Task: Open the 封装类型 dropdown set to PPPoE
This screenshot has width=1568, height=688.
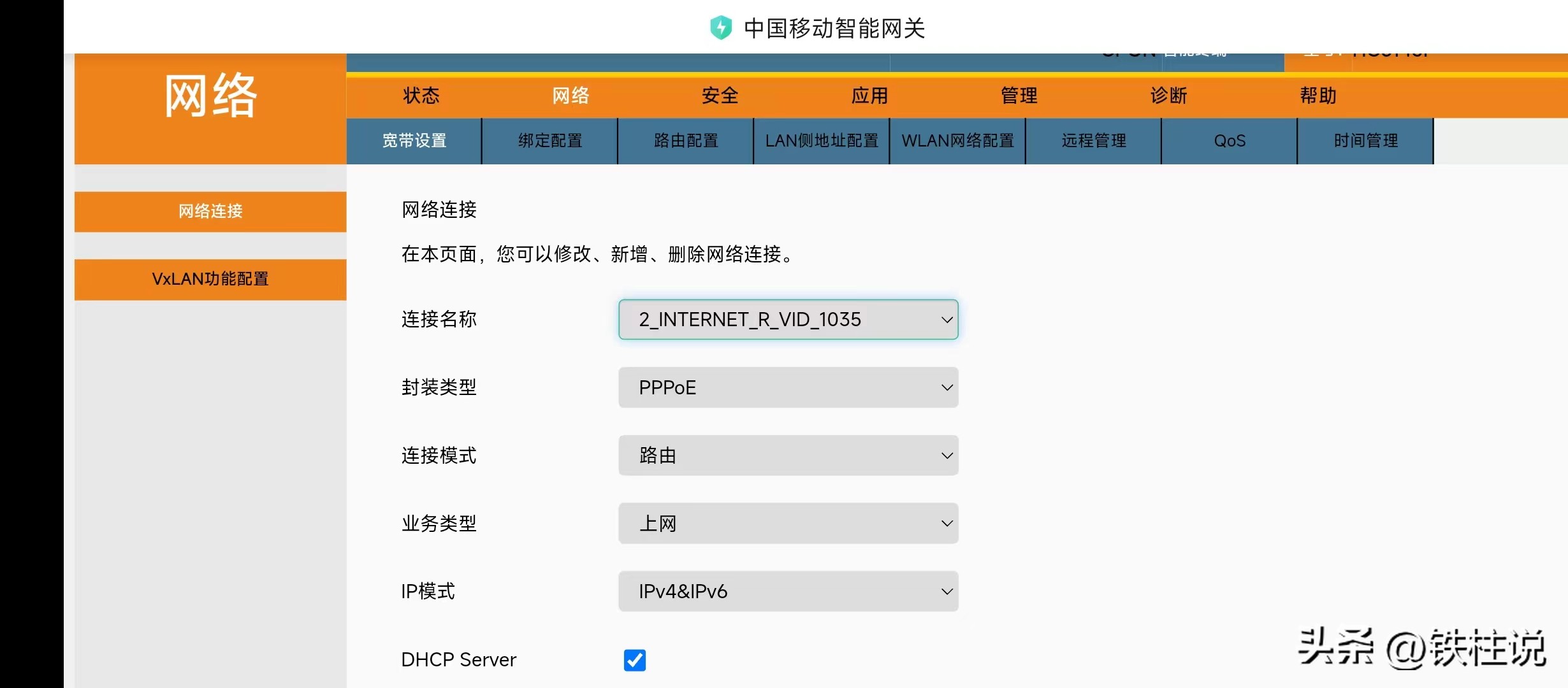Action: coord(788,387)
